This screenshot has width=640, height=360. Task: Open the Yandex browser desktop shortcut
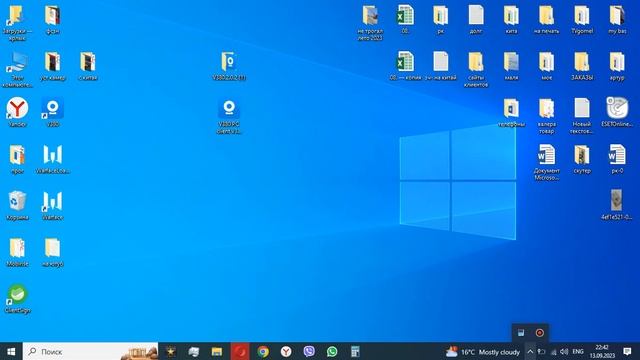(17, 108)
